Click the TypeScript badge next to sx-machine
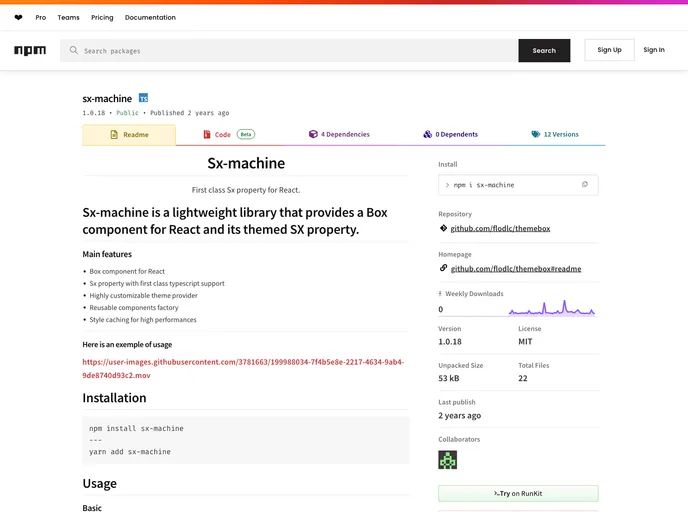The height and width of the screenshot is (512, 688). click(x=143, y=98)
